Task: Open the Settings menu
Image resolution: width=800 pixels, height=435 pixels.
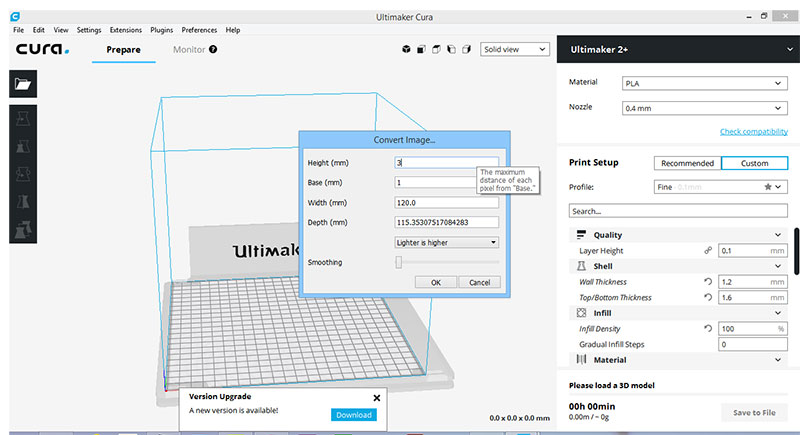Action: tap(89, 30)
